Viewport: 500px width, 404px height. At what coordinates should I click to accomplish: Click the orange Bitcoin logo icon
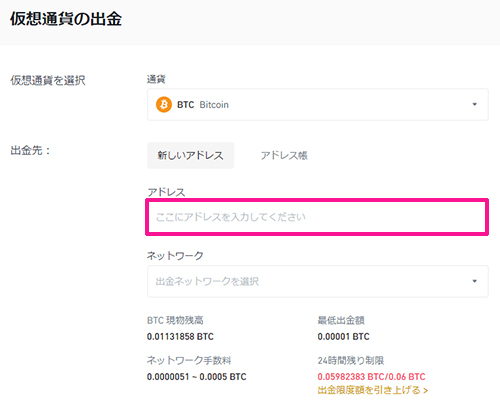tap(164, 105)
